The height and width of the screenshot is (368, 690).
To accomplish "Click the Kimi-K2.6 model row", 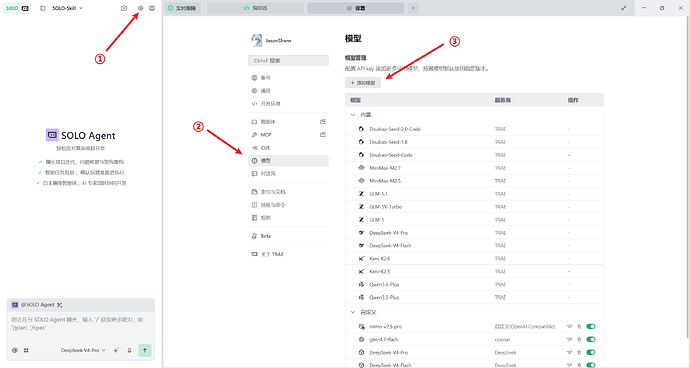I will [474, 258].
